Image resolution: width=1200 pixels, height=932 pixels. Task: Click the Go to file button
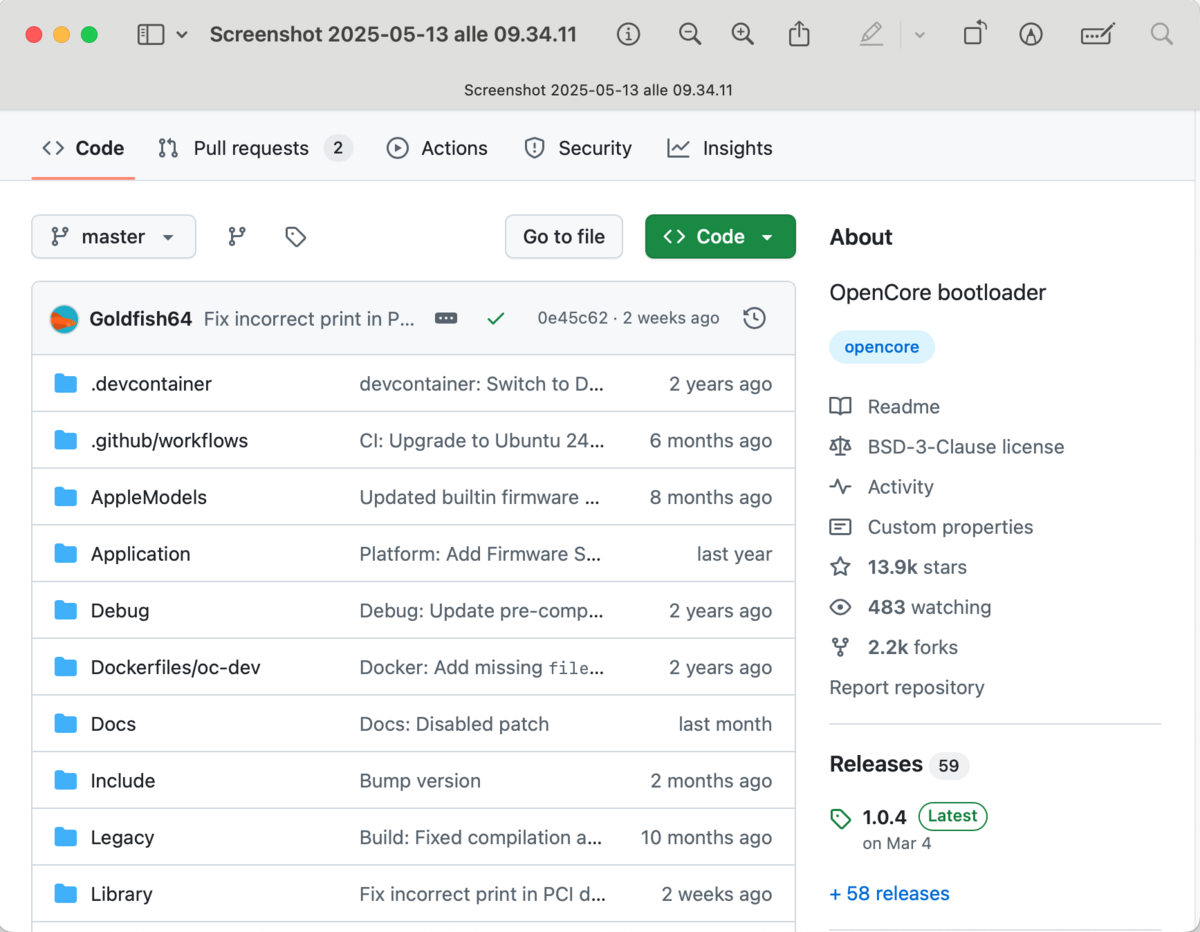pos(564,237)
